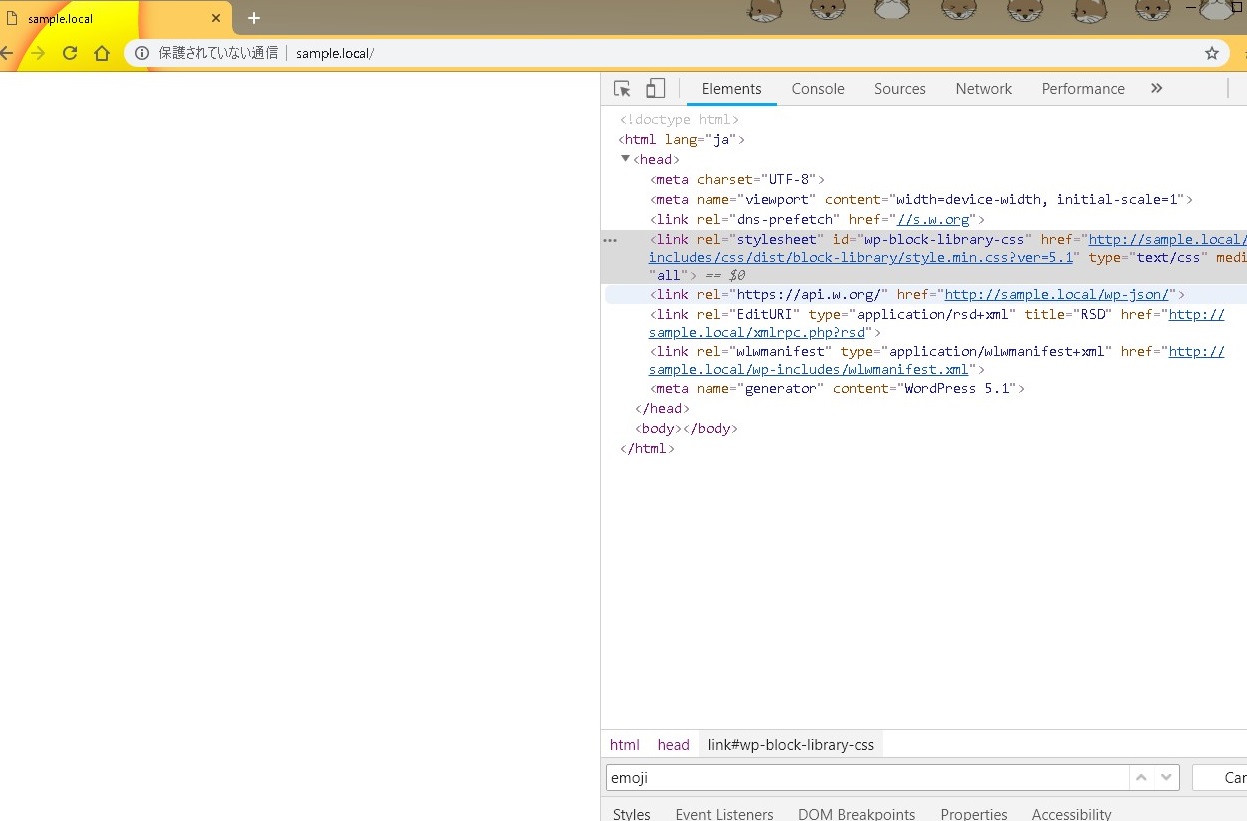Image resolution: width=1247 pixels, height=821 pixels.
Task: Switch to the Network panel
Action: (983, 89)
